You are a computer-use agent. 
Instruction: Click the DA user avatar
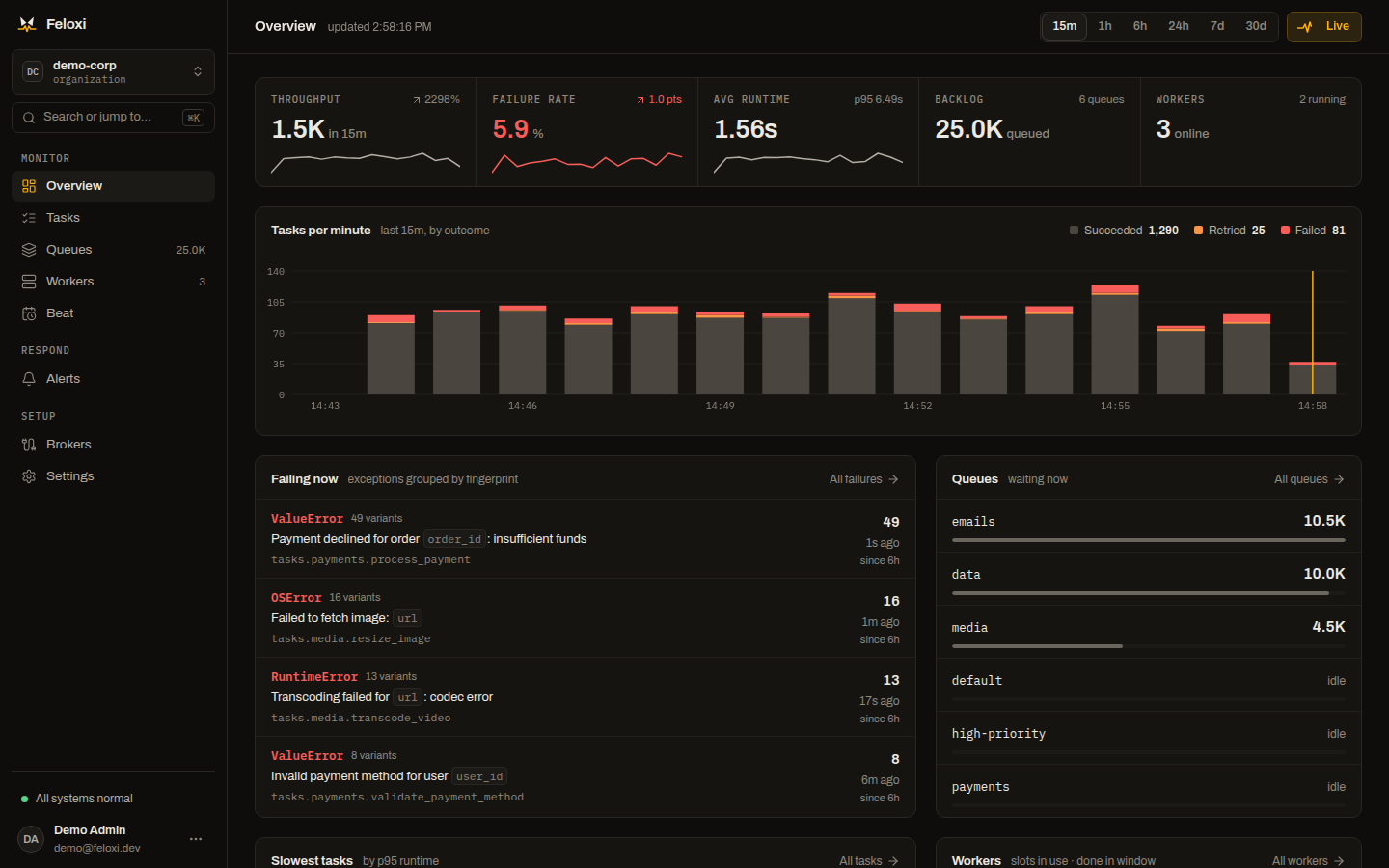pos(31,839)
